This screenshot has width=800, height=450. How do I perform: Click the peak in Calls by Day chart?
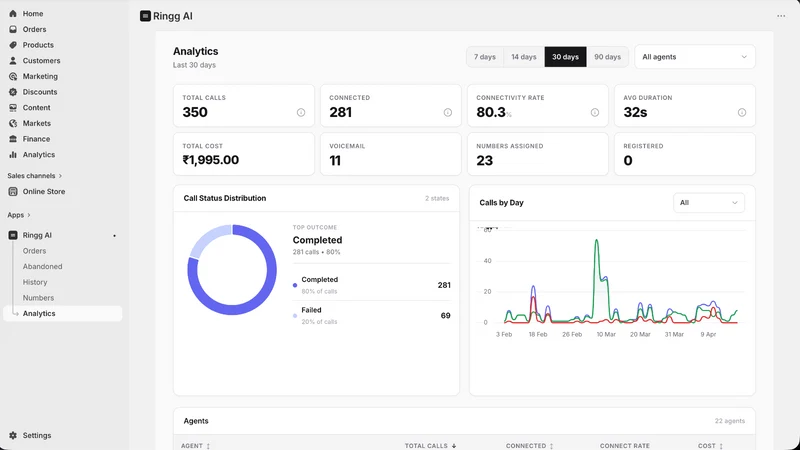pyautogui.click(x=596, y=241)
